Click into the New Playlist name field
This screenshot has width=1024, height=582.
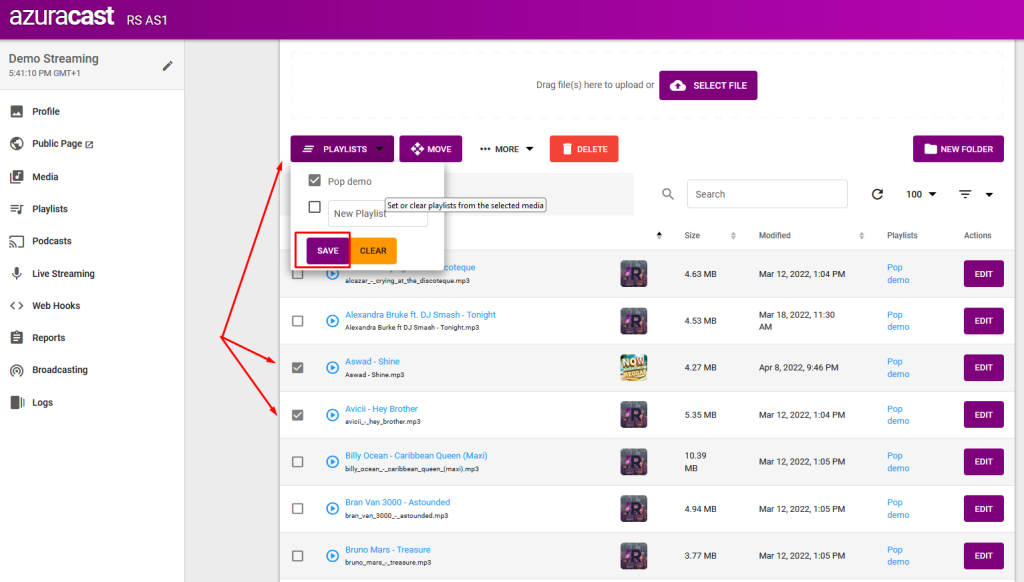[x=377, y=214]
